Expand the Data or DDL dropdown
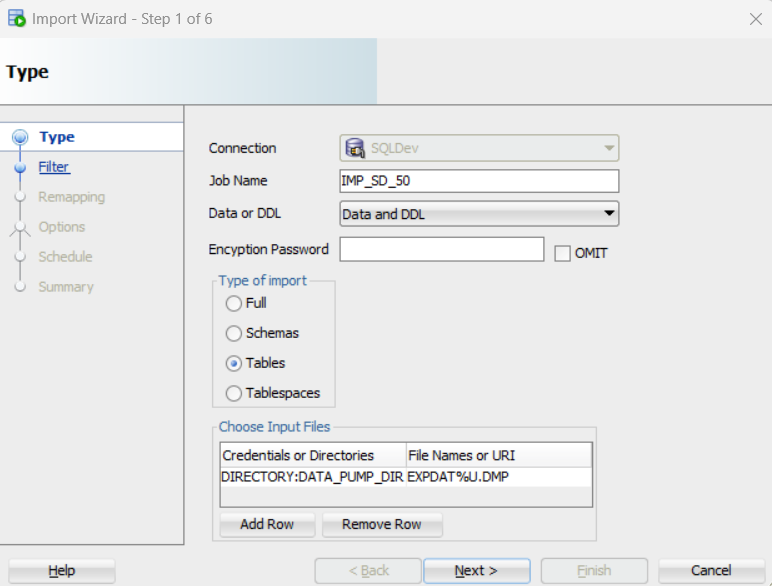 479,214
